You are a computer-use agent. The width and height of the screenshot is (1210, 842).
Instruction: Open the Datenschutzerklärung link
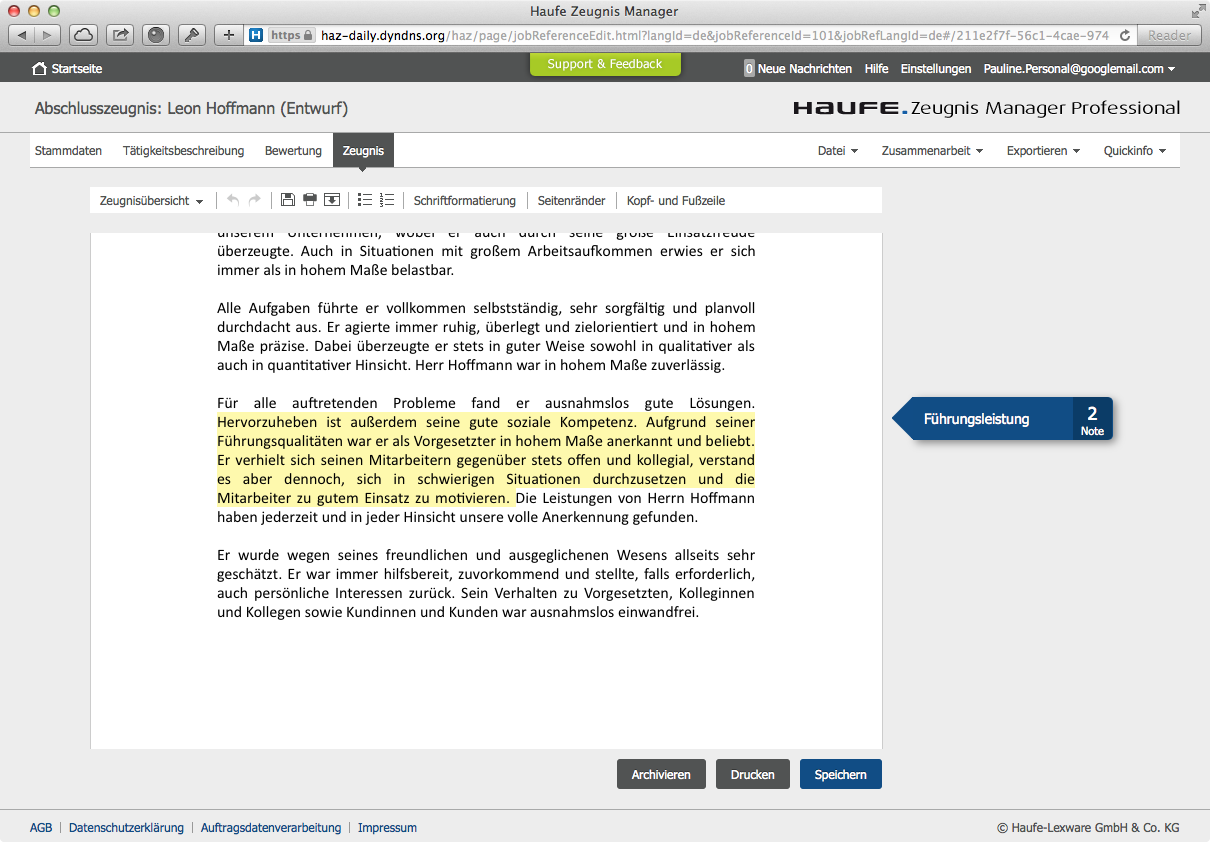tap(126, 828)
